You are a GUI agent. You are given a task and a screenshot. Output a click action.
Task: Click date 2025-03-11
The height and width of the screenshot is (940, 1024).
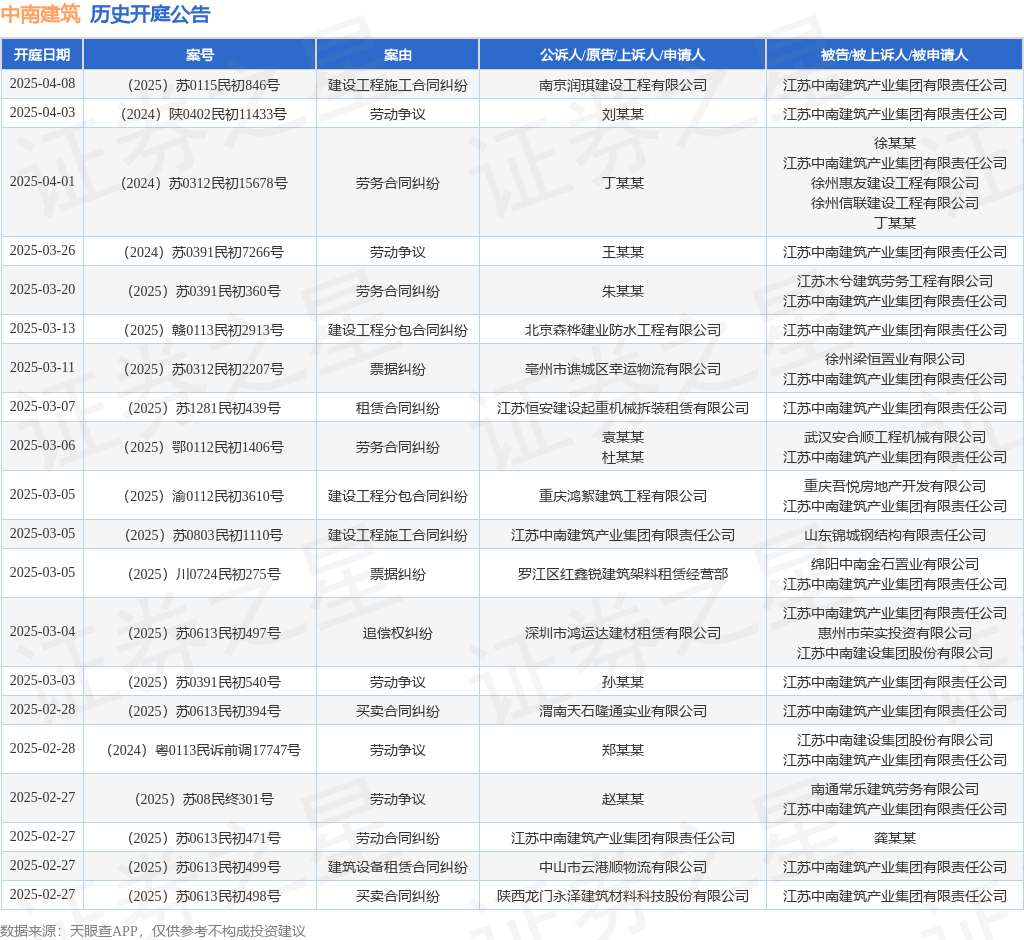[42, 367]
